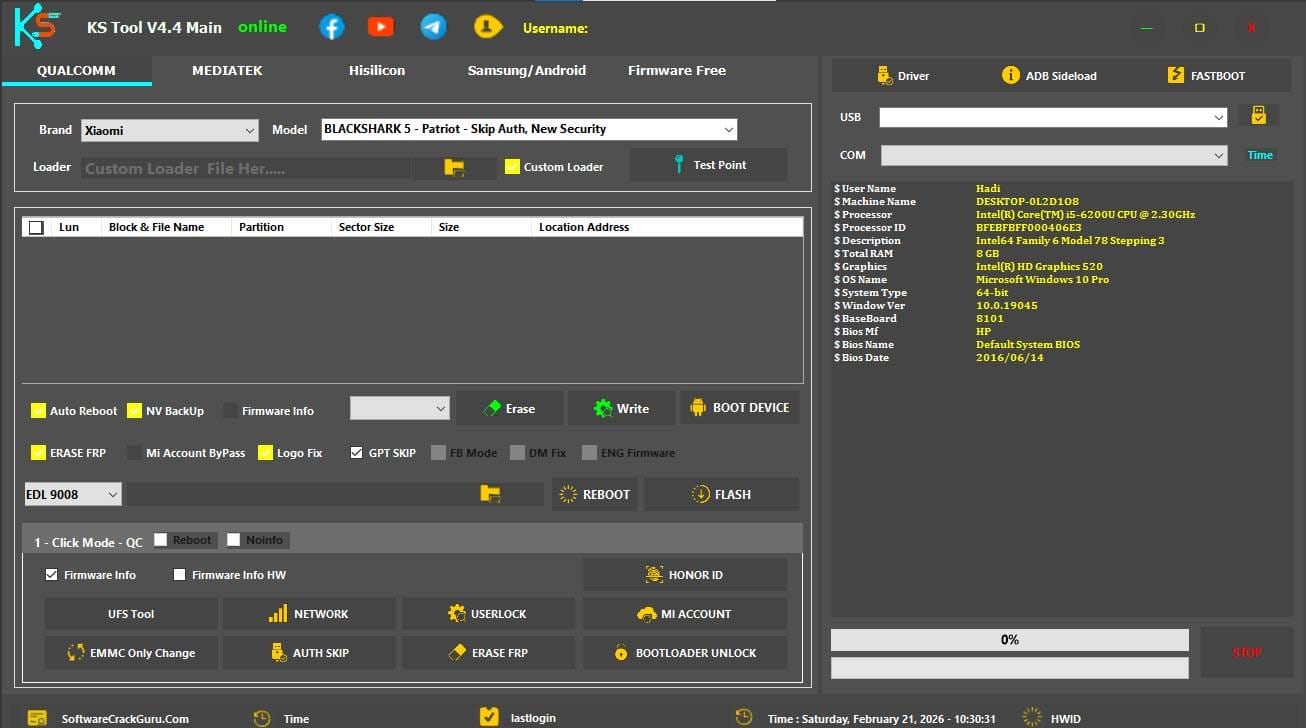1306x728 pixels.
Task: Click the Driver installer icon
Action: coord(885,74)
